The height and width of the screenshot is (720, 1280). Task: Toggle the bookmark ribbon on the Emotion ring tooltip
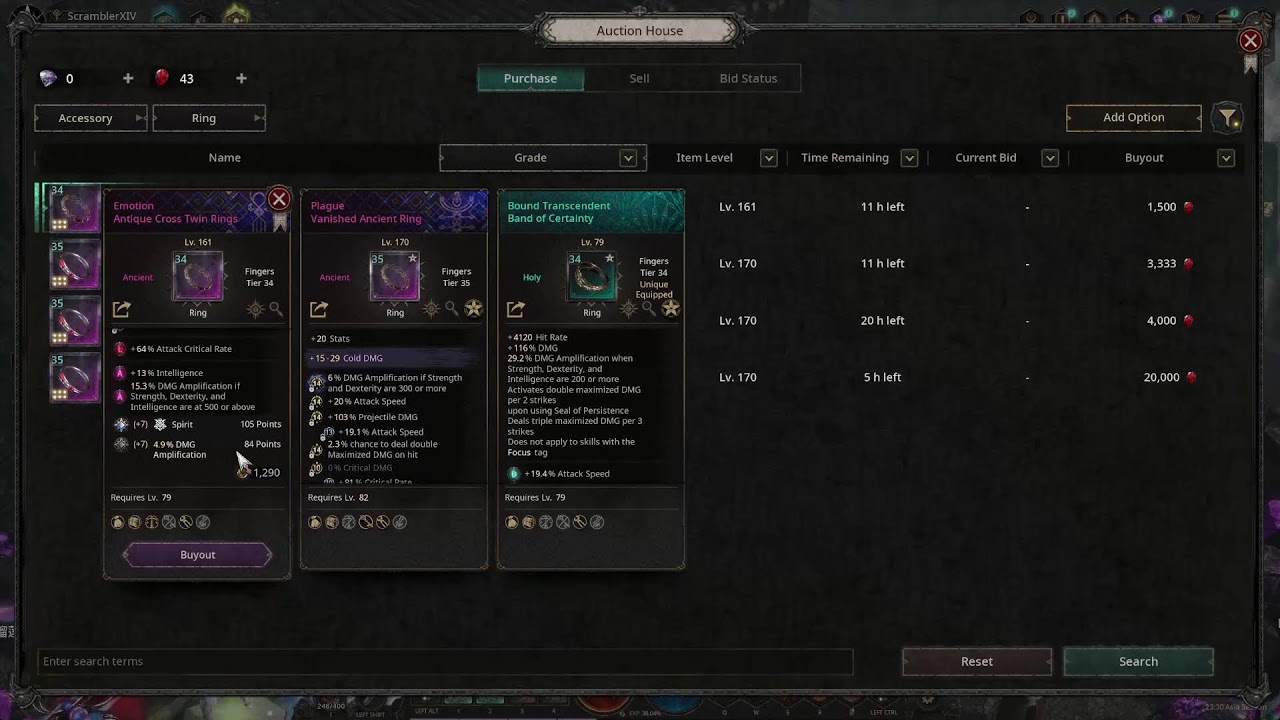(x=279, y=222)
